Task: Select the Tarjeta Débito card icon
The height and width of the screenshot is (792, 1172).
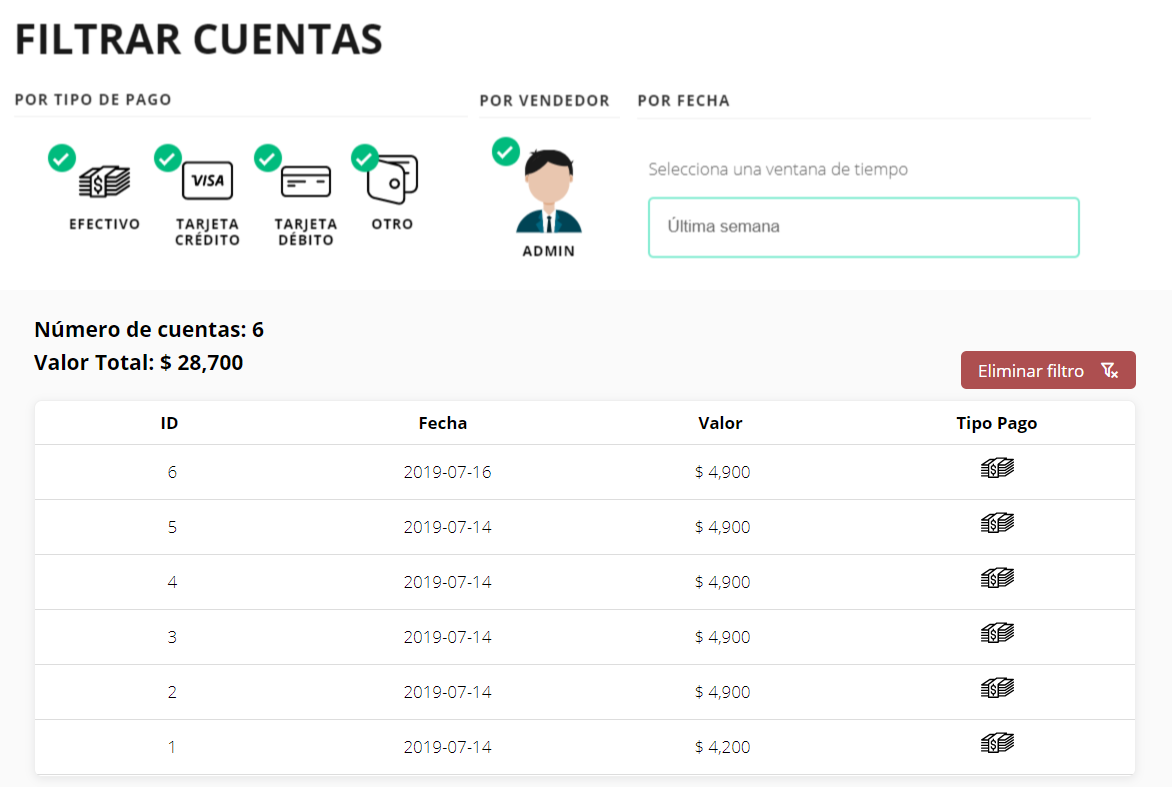Action: pyautogui.click(x=306, y=182)
